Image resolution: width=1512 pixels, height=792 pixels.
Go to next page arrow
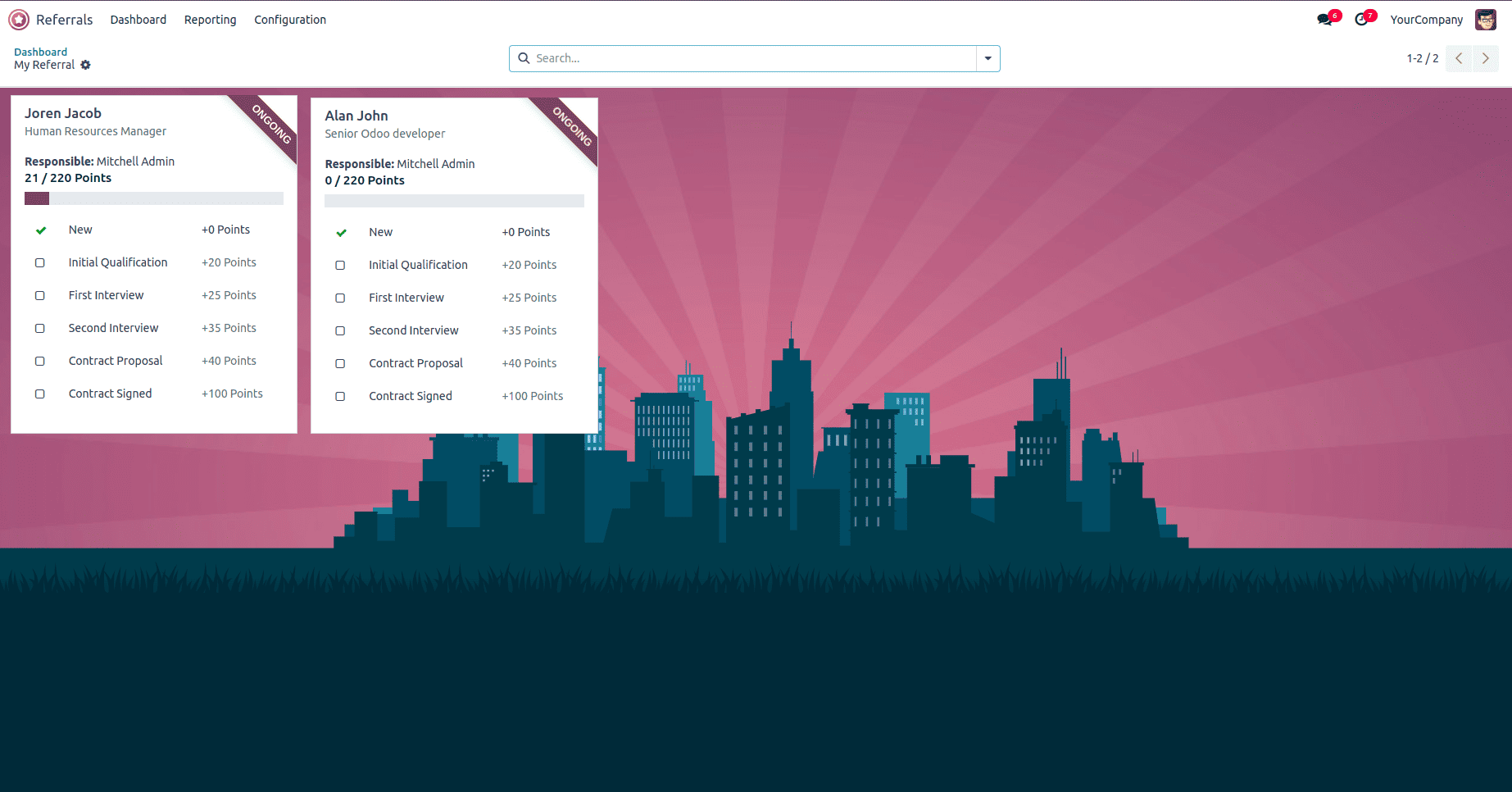click(x=1485, y=58)
